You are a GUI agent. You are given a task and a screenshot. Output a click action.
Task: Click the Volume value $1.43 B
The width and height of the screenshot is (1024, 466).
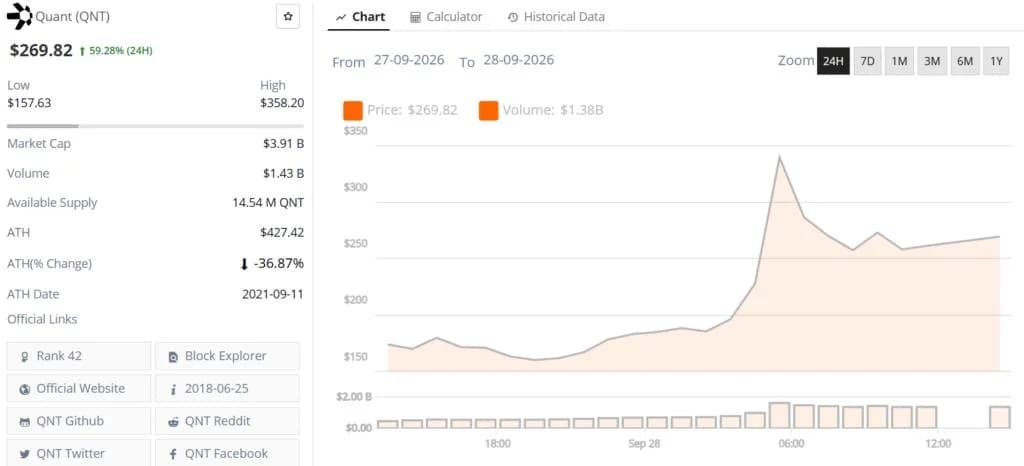tap(283, 174)
